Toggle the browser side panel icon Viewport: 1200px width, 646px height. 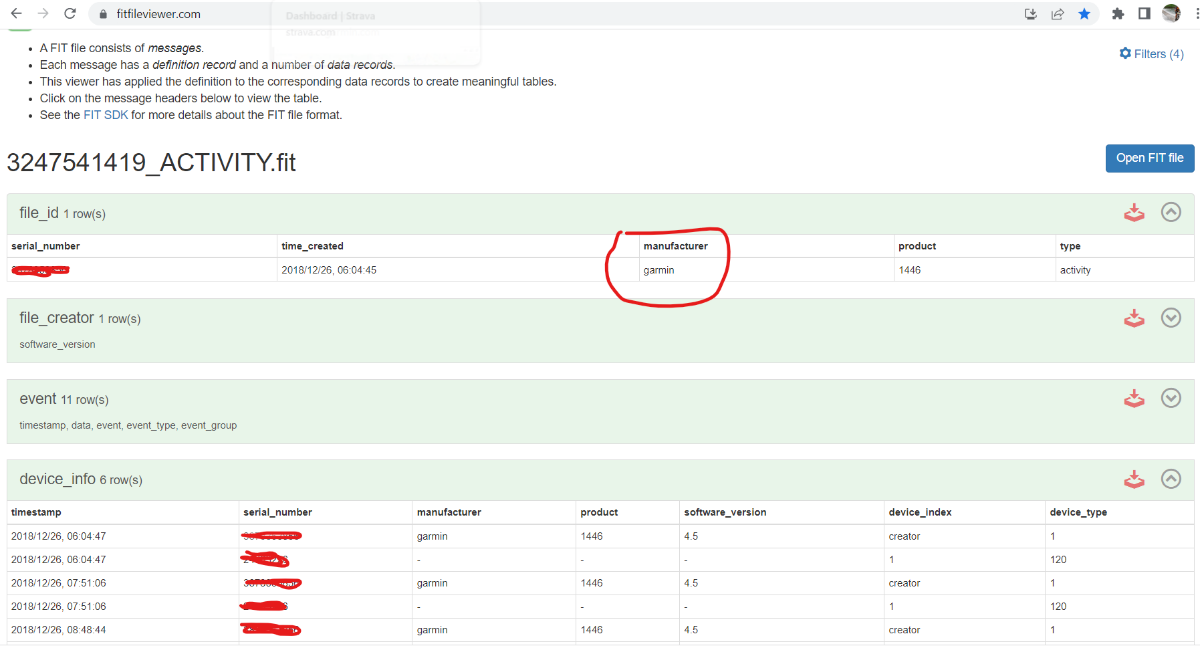tap(1144, 14)
